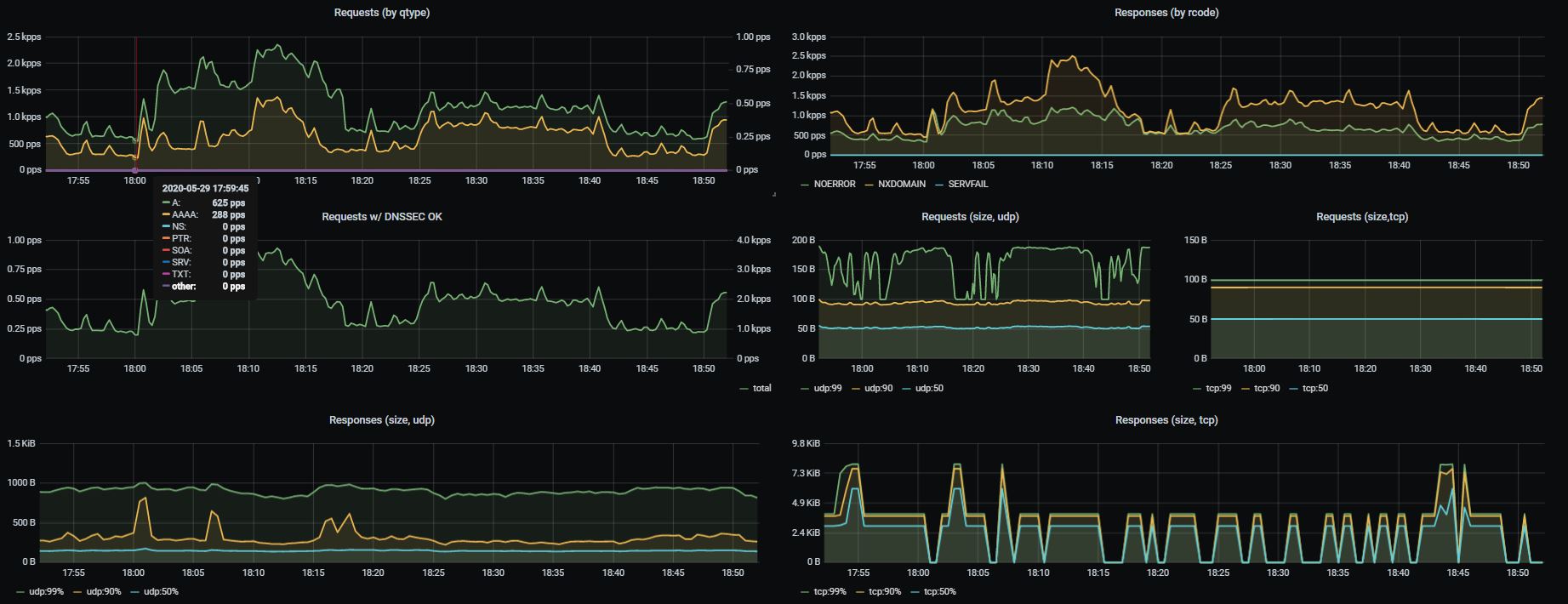Click the 4.0 kpps axis label
The width and height of the screenshot is (1568, 604).
pyautogui.click(x=753, y=240)
